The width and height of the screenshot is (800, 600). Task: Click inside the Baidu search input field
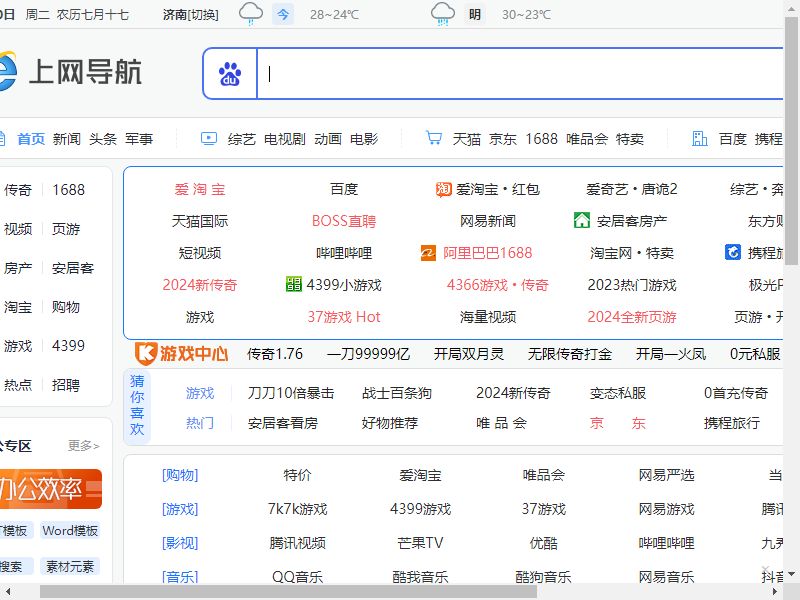[520, 74]
